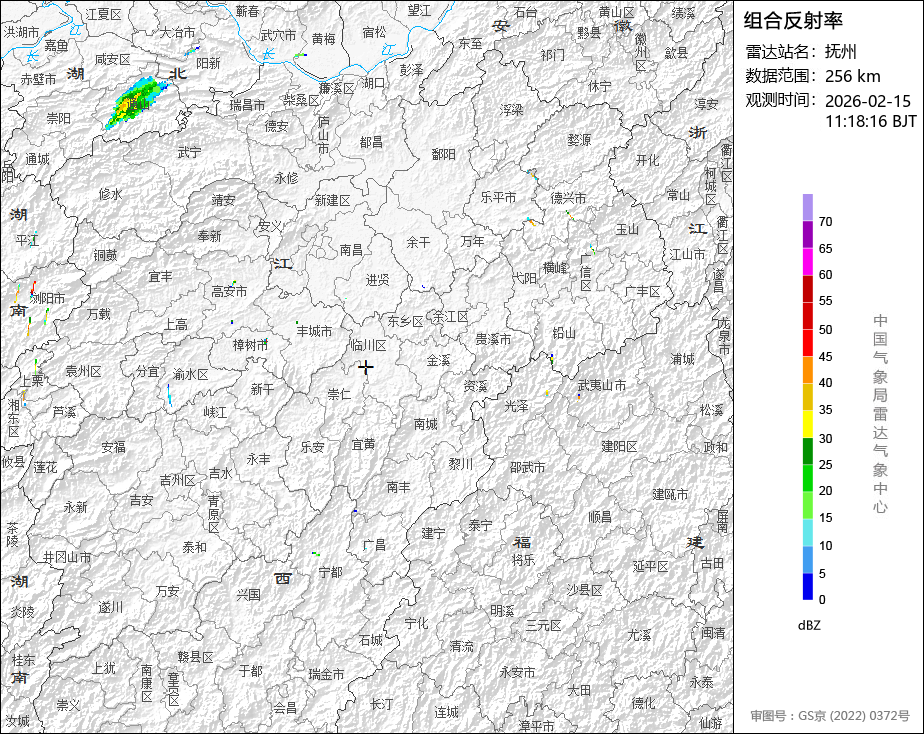Image resolution: width=924 pixels, height=734 pixels.
Task: Click the observation date 2026-02-15
Action: (x=867, y=101)
